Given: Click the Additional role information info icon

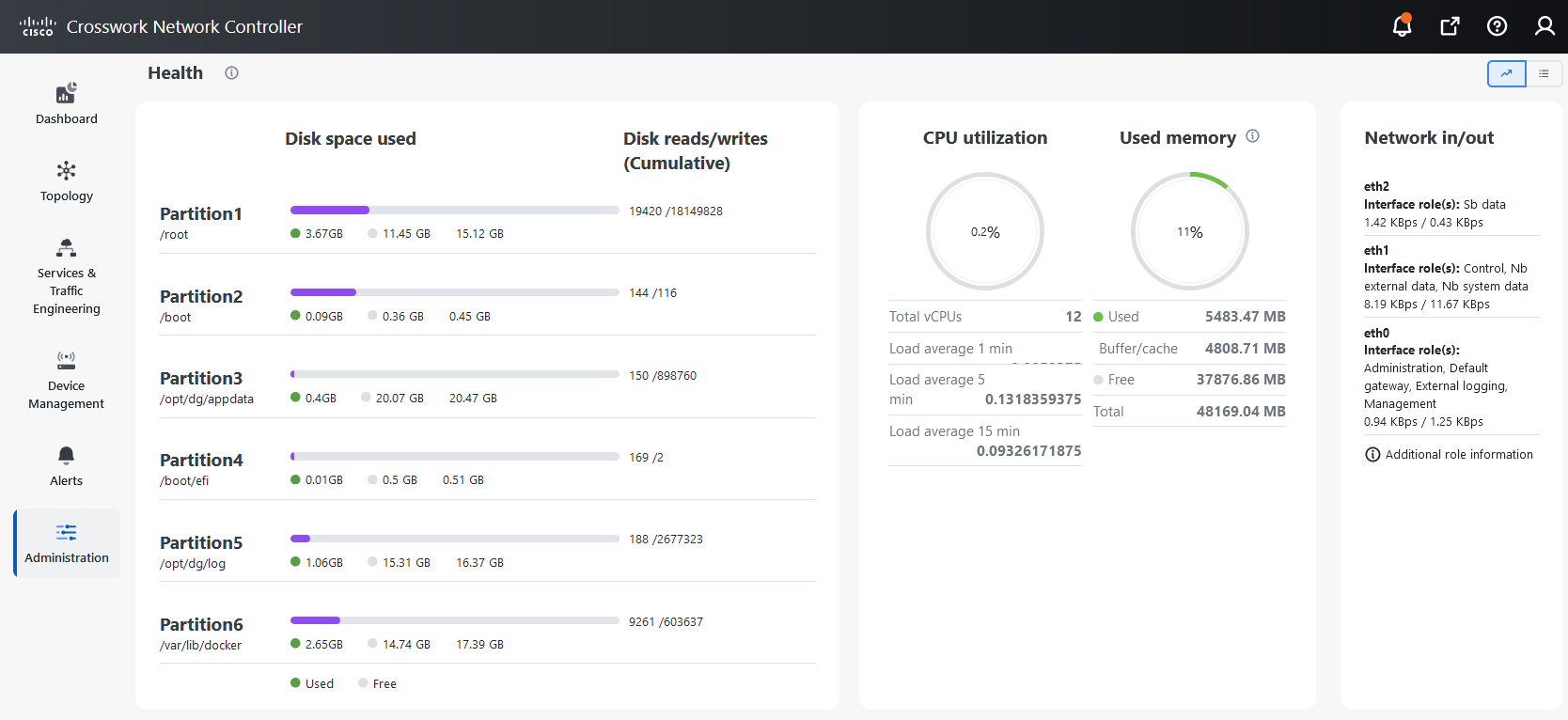Looking at the screenshot, I should 1372,455.
